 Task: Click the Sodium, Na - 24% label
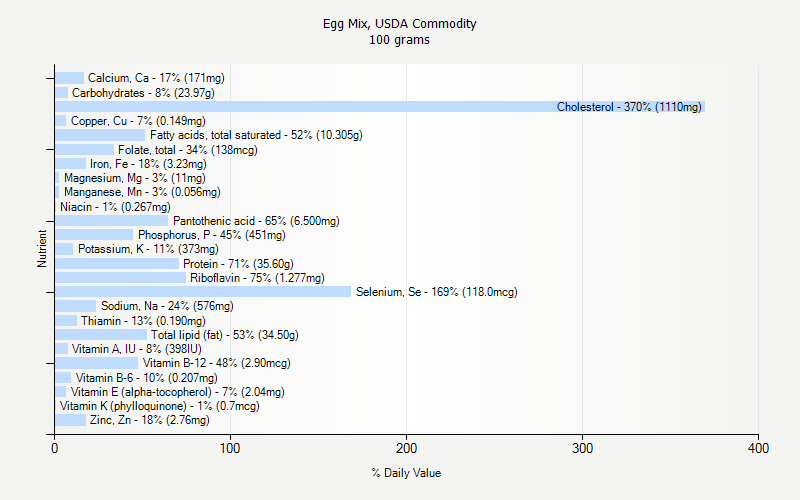167,306
